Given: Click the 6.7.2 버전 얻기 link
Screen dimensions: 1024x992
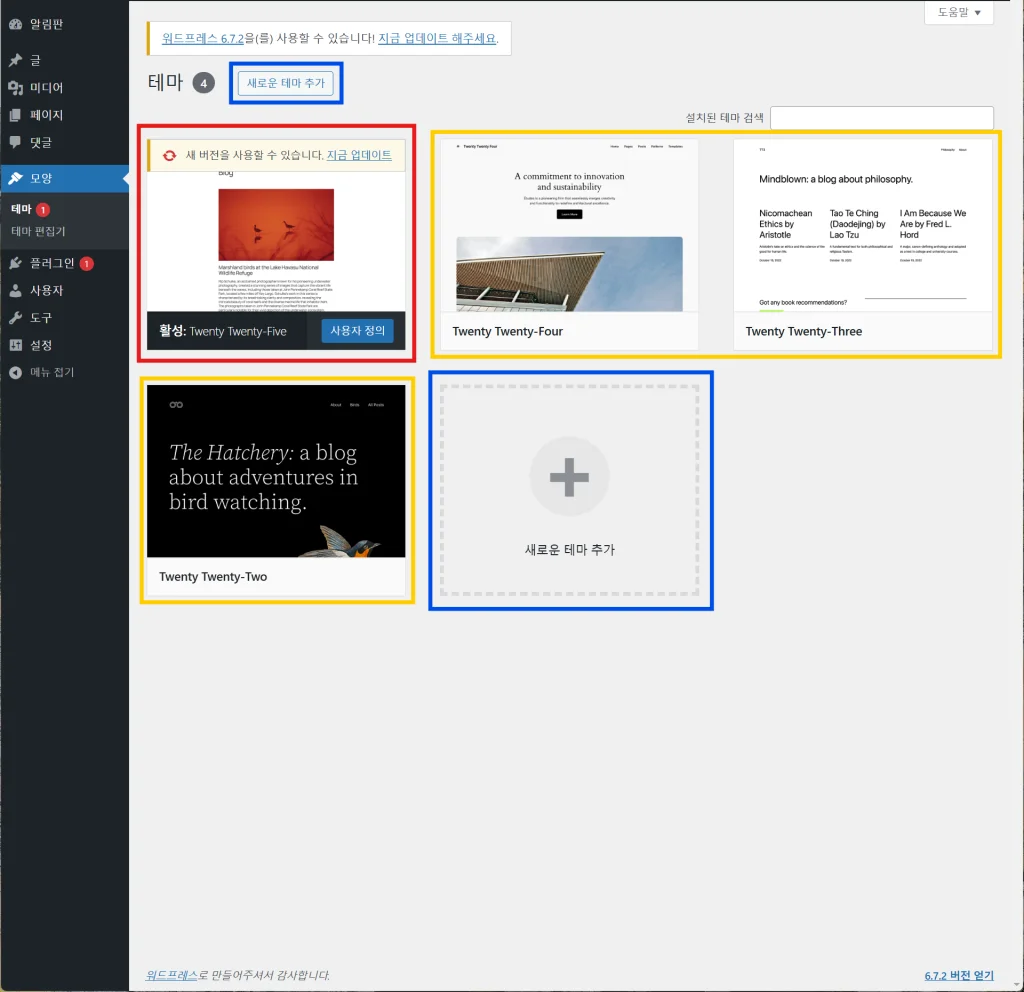Looking at the screenshot, I should pos(959,975).
